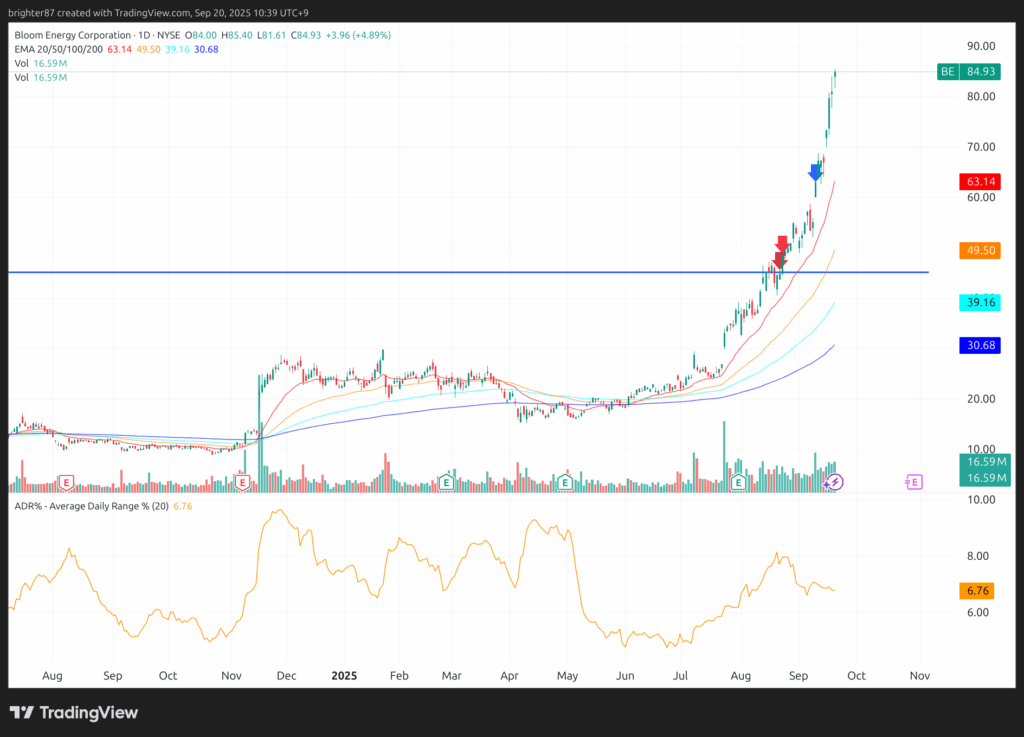
Task: Click the 20.00 price axis tick
Action: click(981, 399)
